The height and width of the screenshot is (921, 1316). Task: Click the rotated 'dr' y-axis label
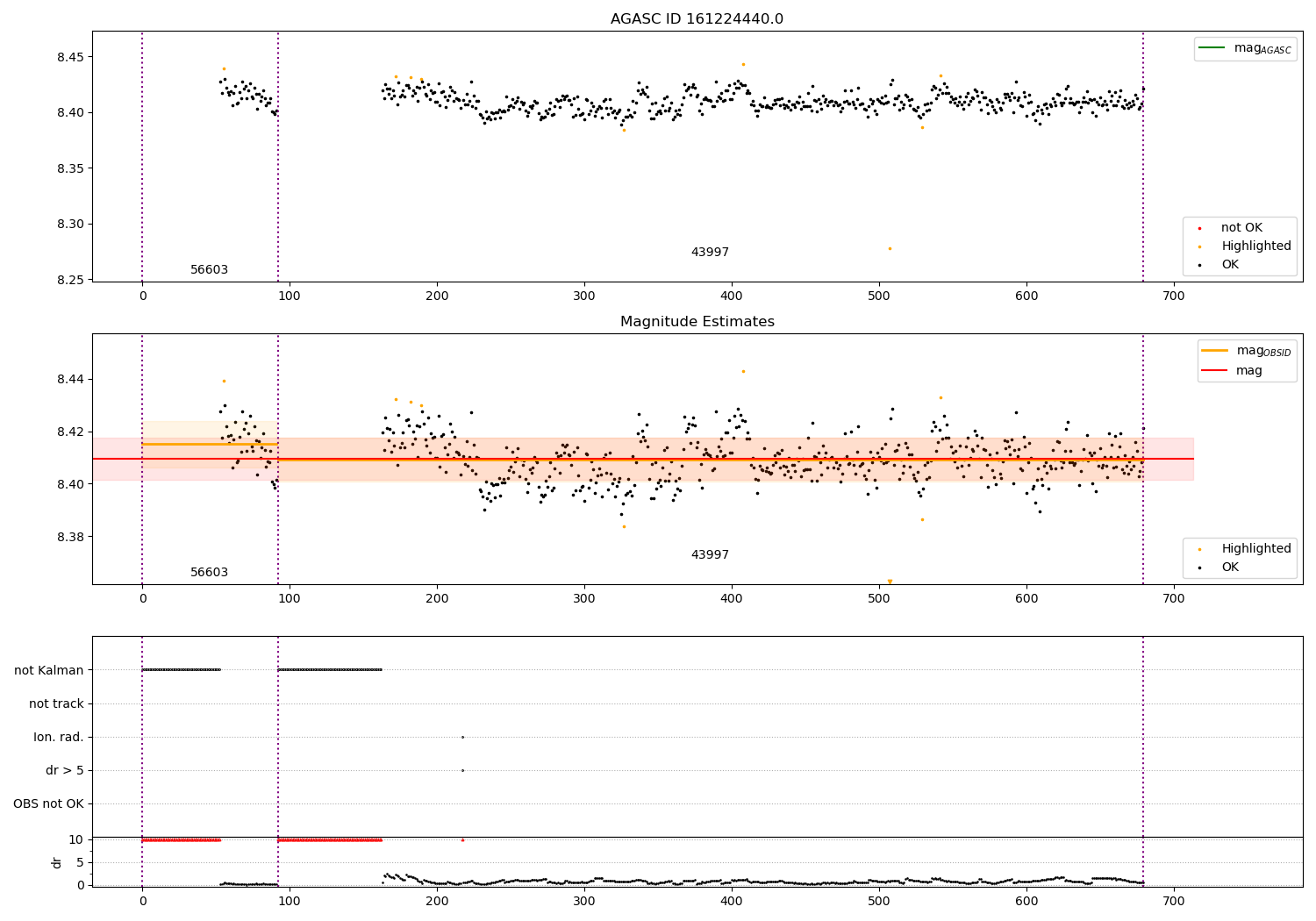[x=57, y=862]
